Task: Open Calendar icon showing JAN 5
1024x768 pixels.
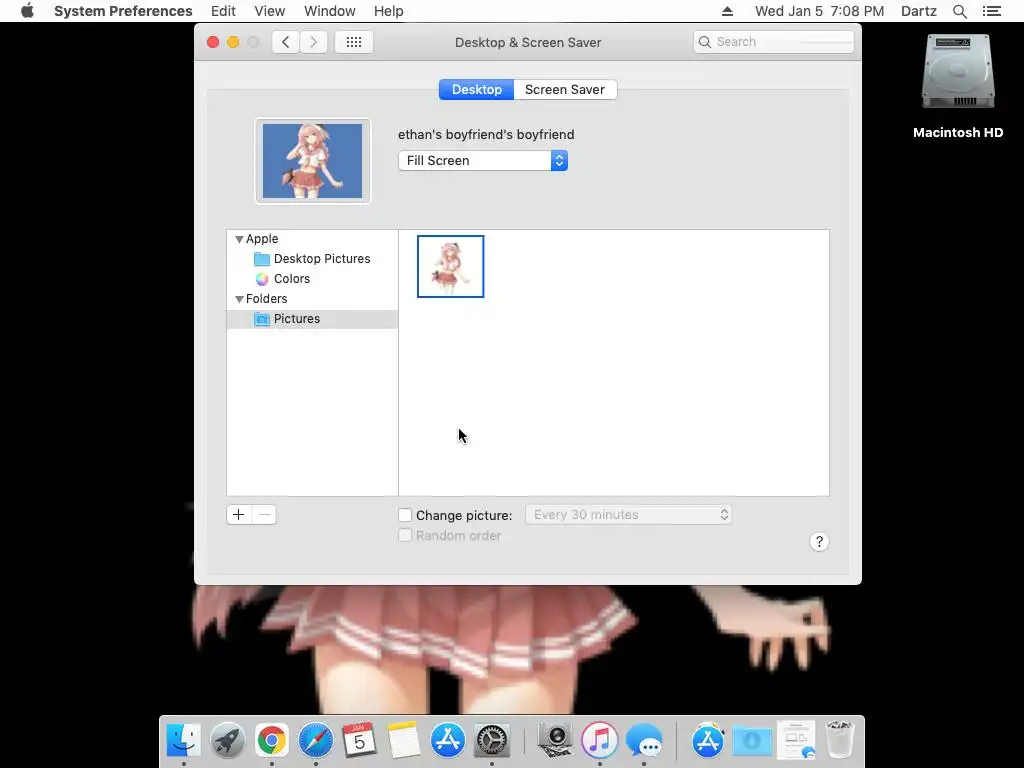Action: (x=359, y=740)
